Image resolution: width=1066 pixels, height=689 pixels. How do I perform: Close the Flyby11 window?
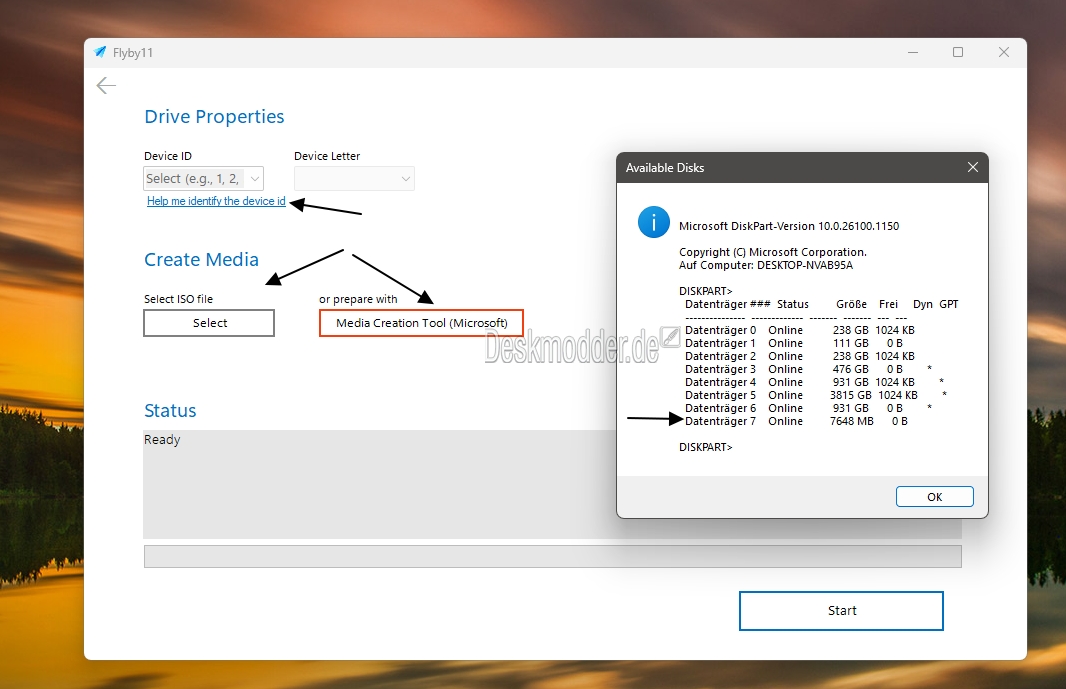click(x=1003, y=52)
